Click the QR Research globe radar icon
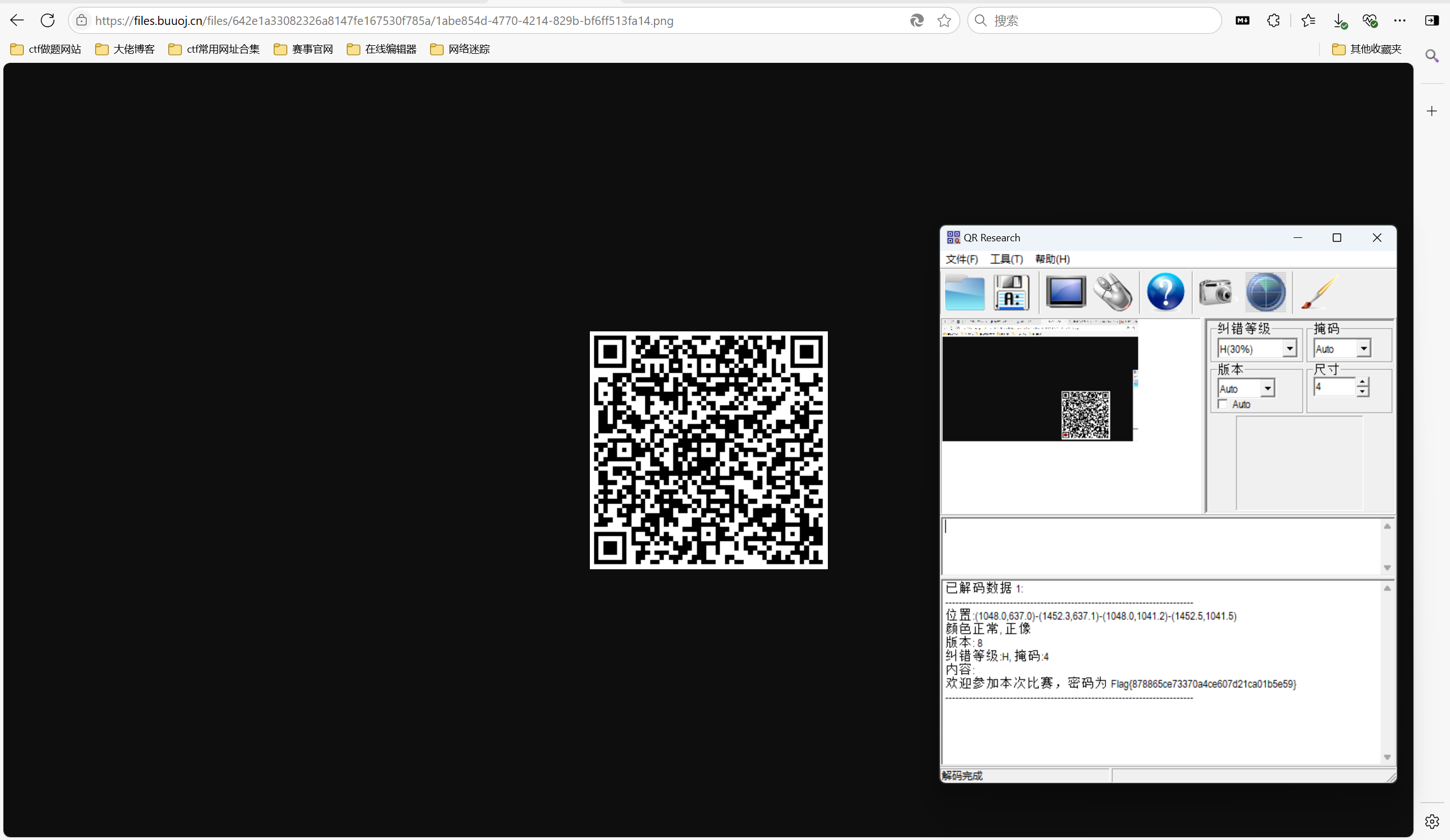The width and height of the screenshot is (1450, 840). [x=1265, y=292]
